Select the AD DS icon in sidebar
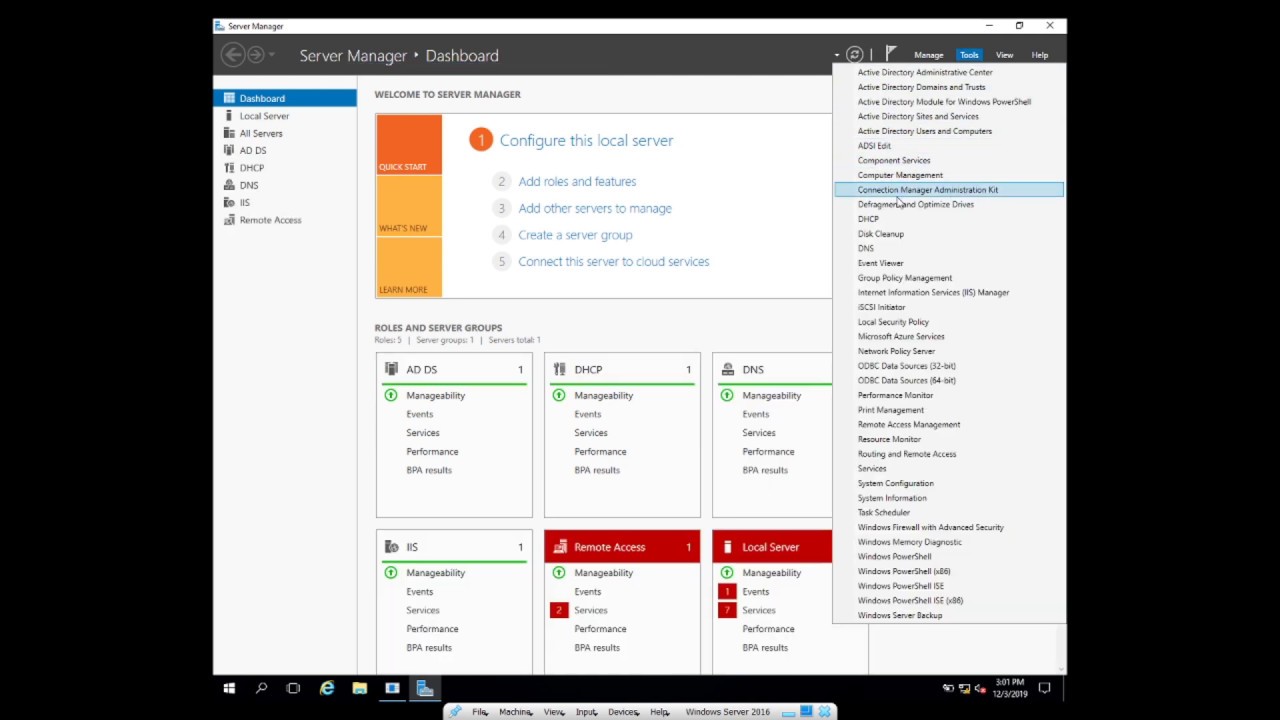Viewport: 1280px width, 720px height. pyautogui.click(x=229, y=150)
